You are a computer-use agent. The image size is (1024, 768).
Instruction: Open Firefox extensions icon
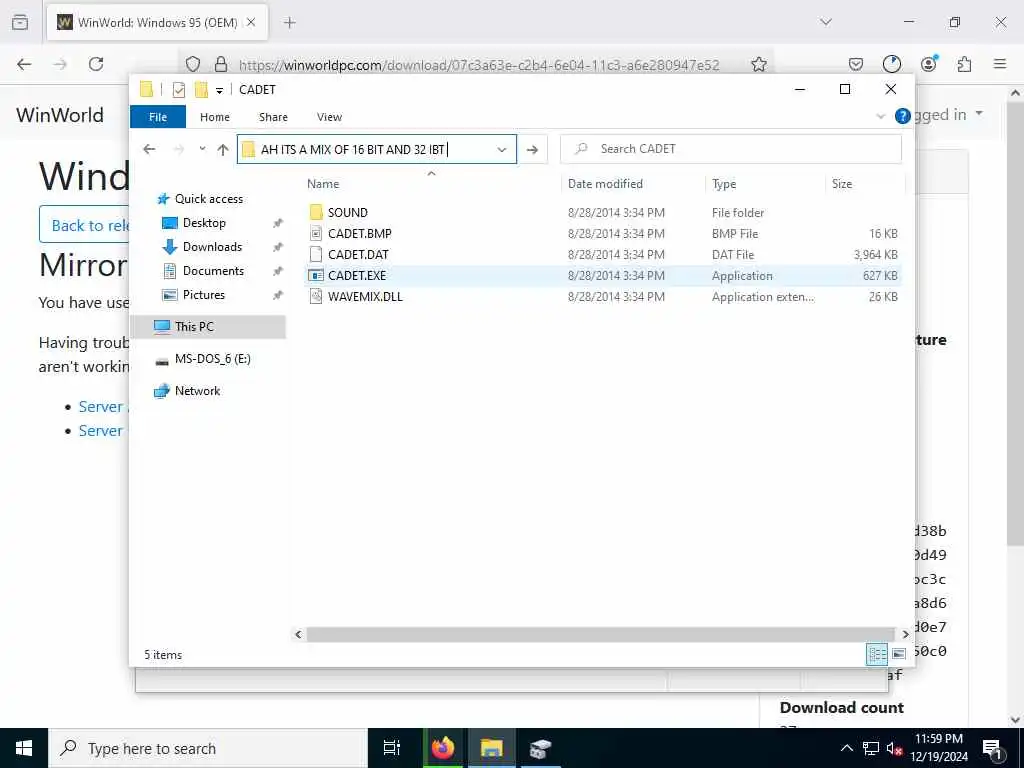pyautogui.click(x=964, y=64)
